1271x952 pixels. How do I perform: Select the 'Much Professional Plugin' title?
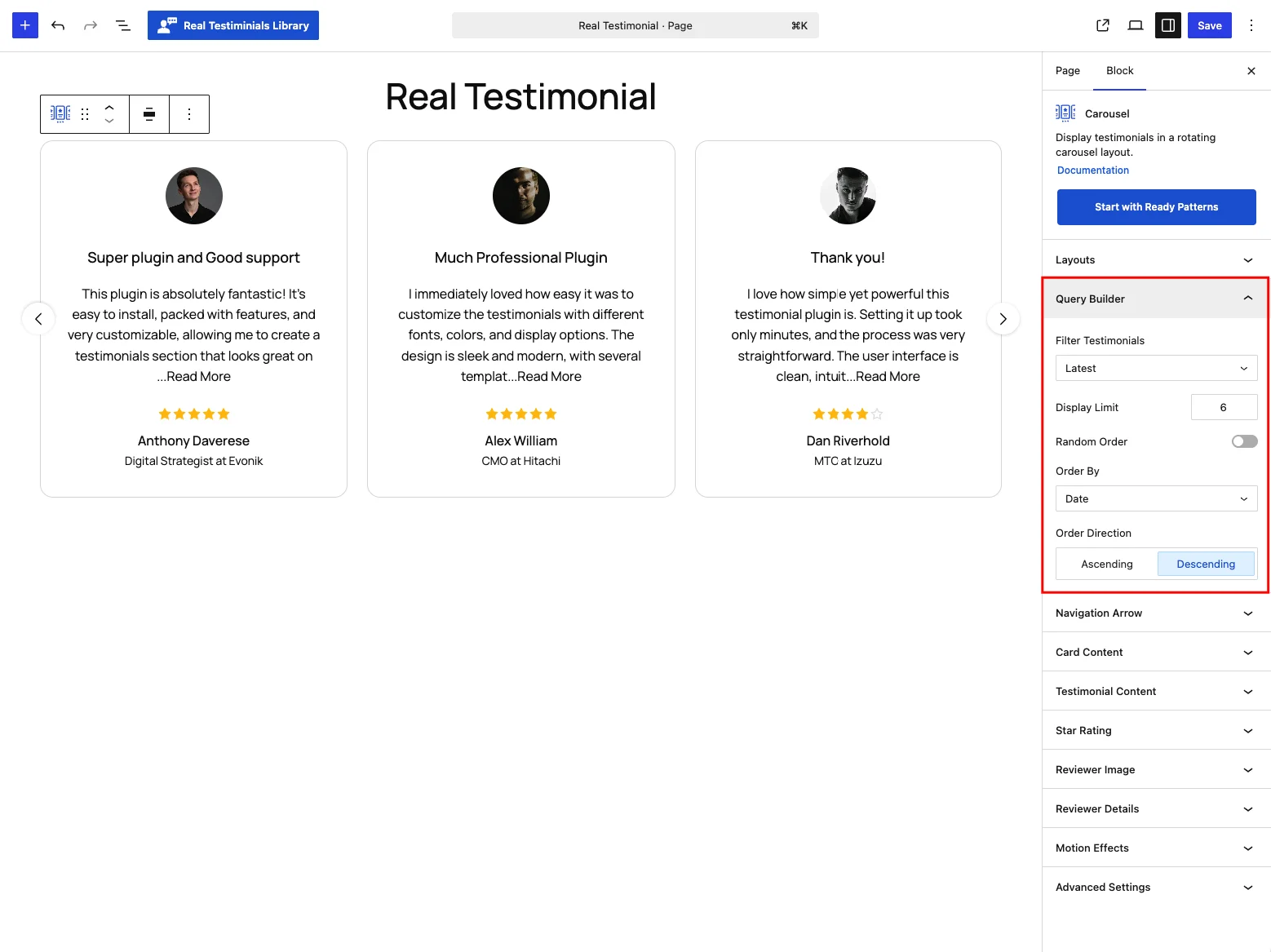521,258
